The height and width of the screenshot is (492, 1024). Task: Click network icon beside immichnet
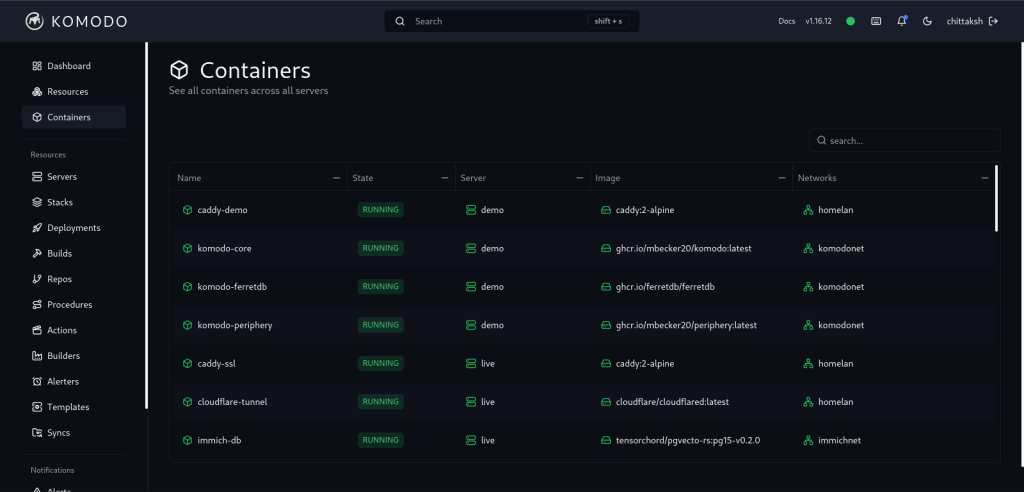[808, 440]
